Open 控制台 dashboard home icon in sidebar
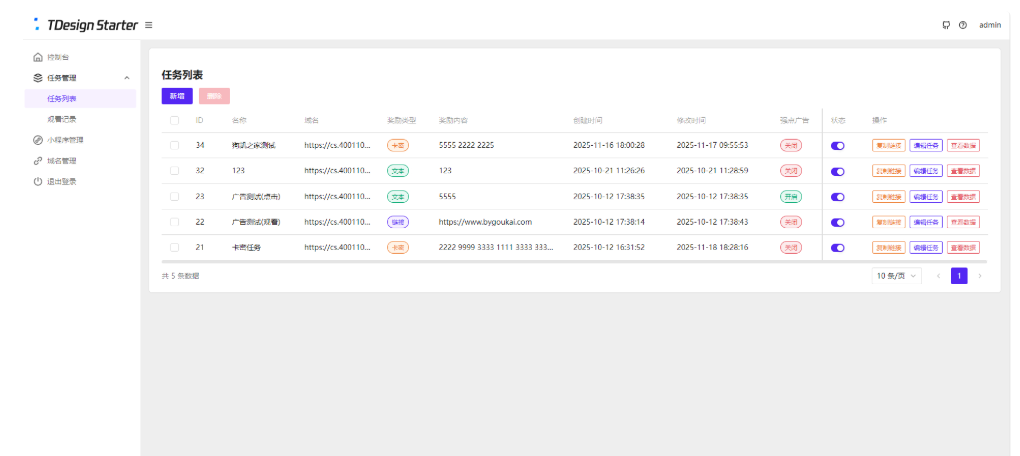The width and height of the screenshot is (1020, 456). tap(38, 57)
